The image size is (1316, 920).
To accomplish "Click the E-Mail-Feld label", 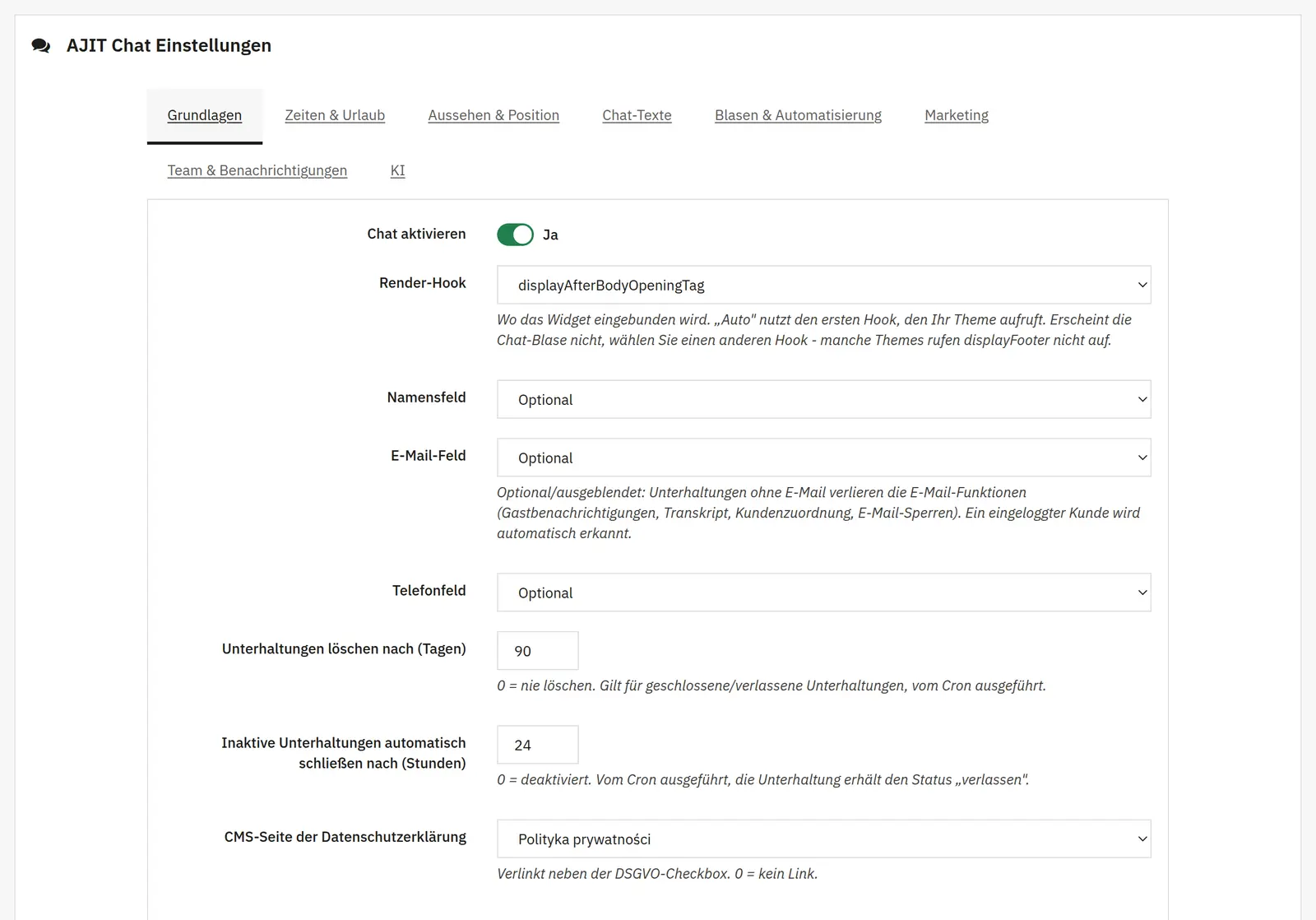I will click(x=428, y=456).
